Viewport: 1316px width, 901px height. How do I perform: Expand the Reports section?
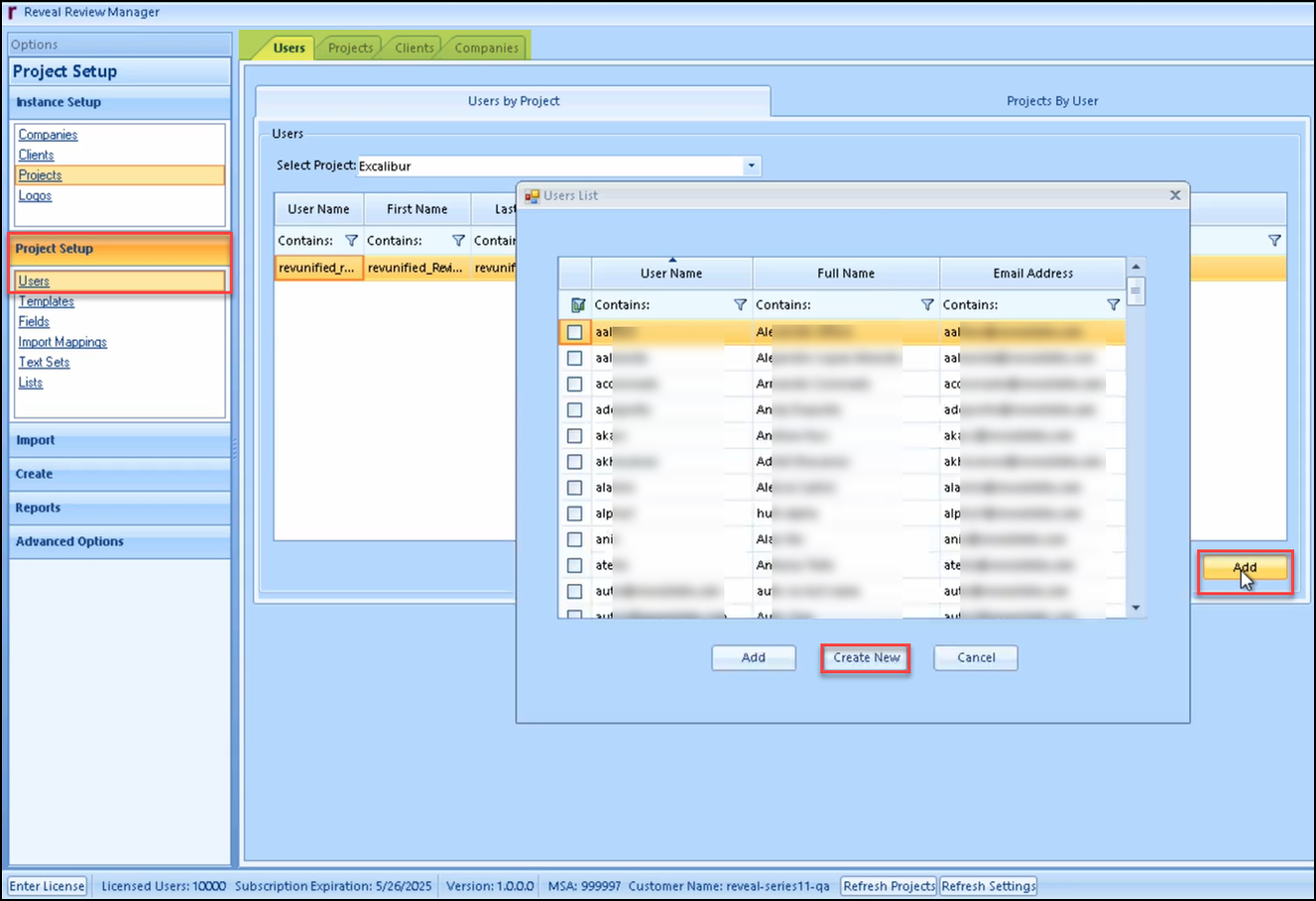120,507
